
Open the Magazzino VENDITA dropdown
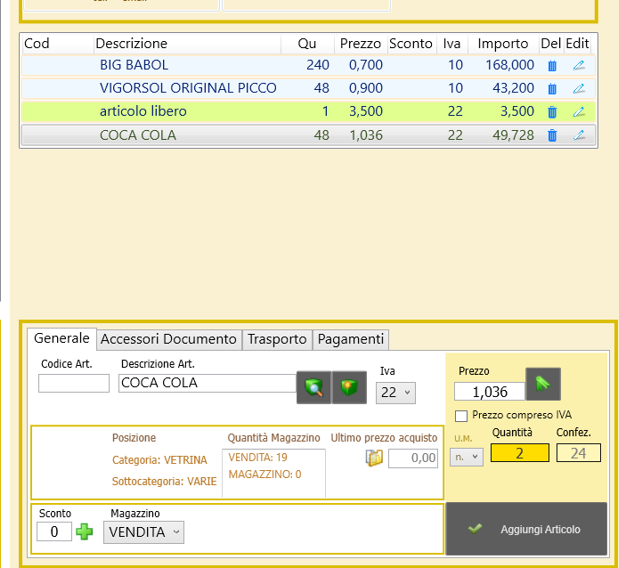click(144, 532)
